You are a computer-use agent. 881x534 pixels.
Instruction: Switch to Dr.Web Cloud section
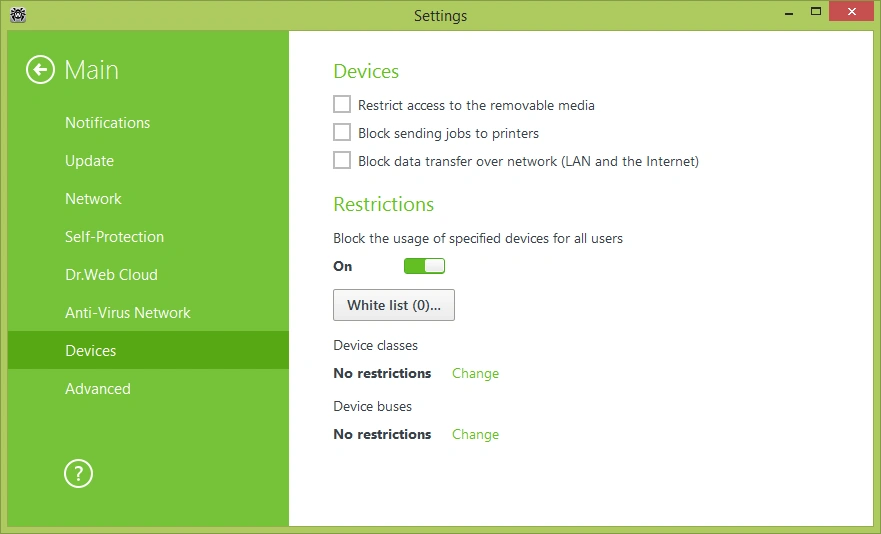111,275
